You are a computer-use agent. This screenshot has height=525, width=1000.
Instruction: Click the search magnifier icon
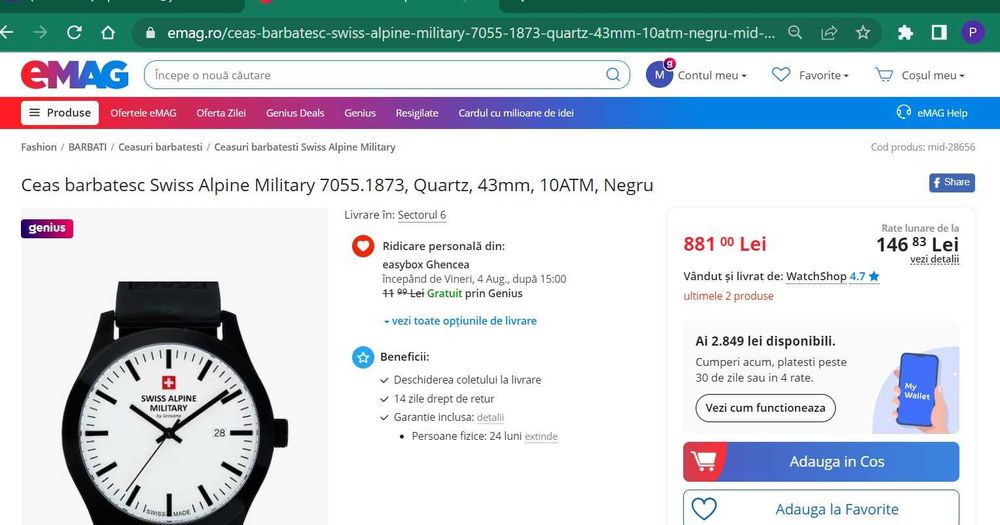(x=613, y=75)
